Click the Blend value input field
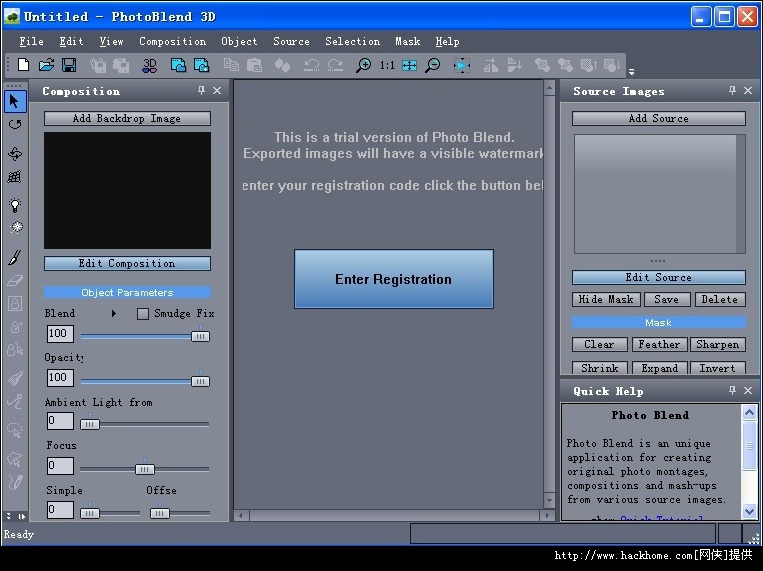This screenshot has height=571, width=763. coord(60,333)
